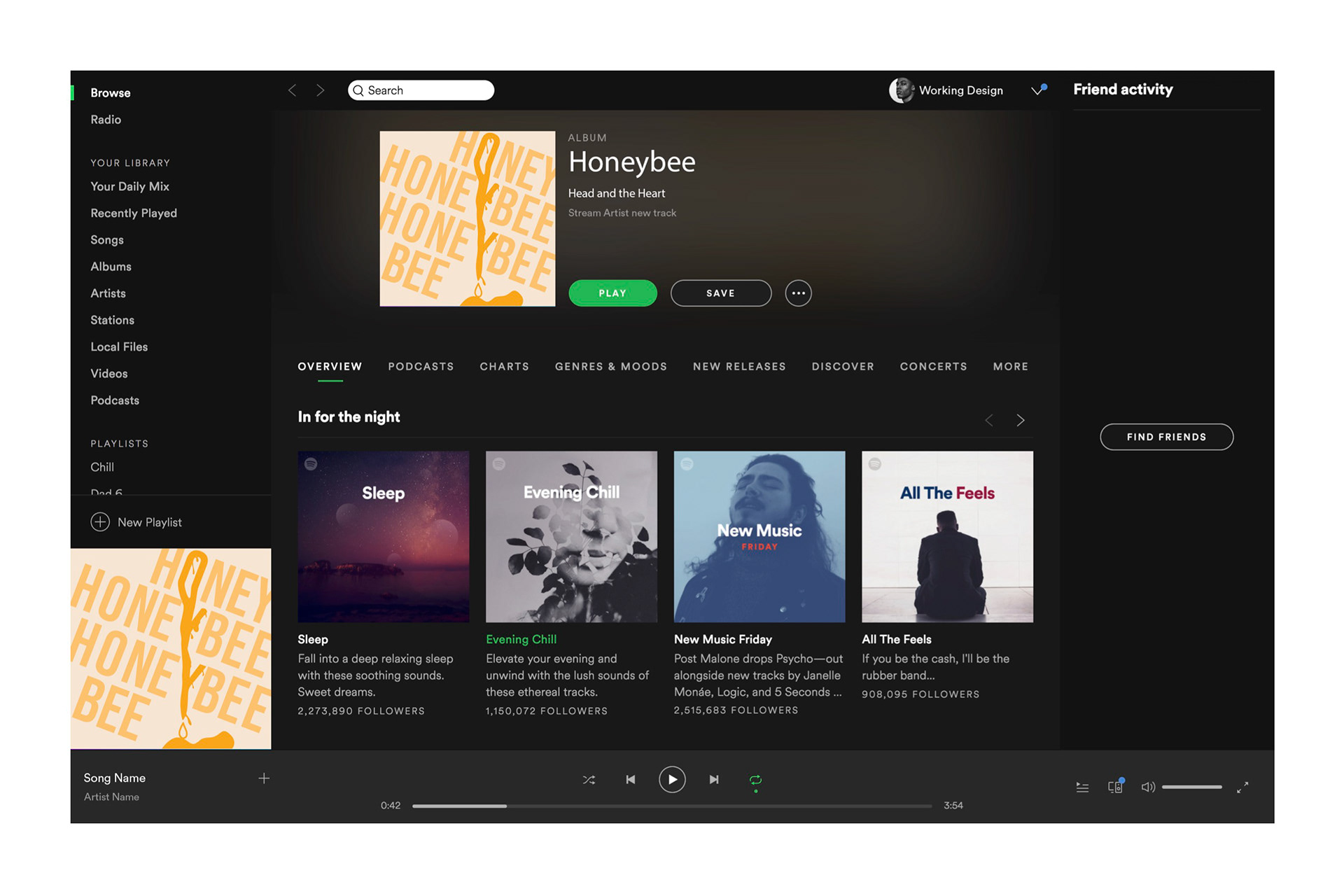Image resolution: width=1344 pixels, height=896 pixels.
Task: Switch to the Podcasts tab
Action: (421, 367)
